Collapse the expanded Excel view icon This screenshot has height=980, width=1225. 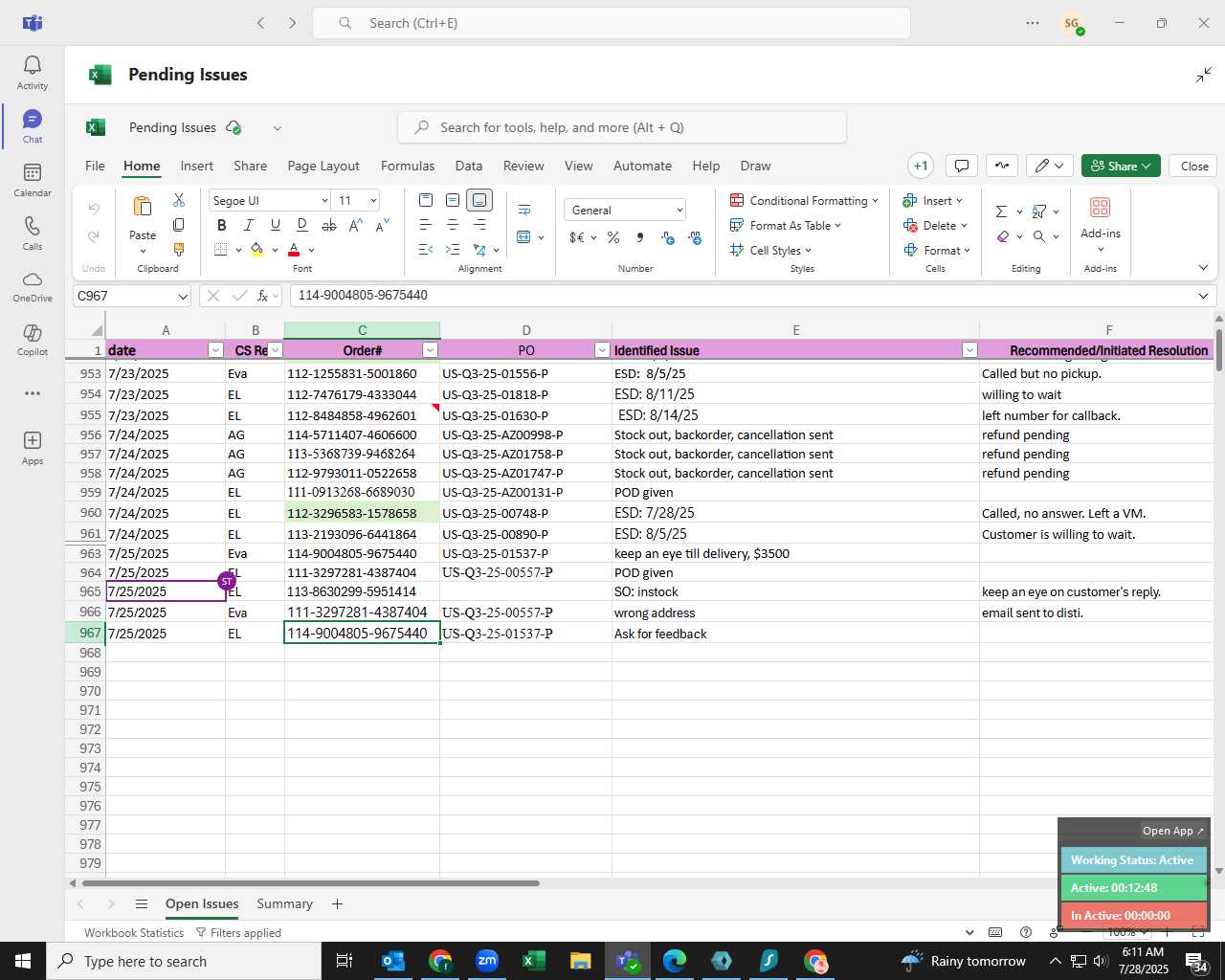tap(1203, 75)
